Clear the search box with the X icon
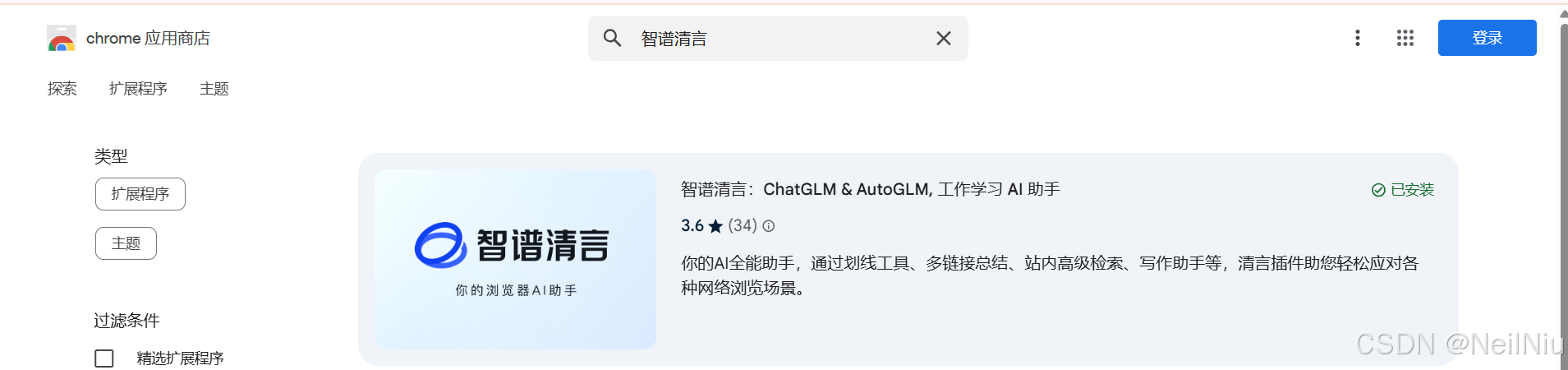This screenshot has height=370, width=1568. click(x=944, y=38)
